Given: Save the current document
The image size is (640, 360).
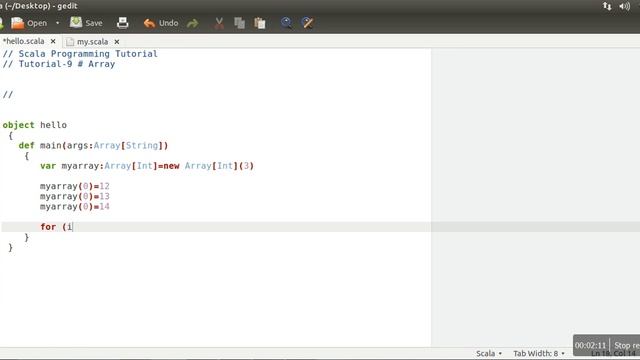Looking at the screenshot, I should click(86, 23).
